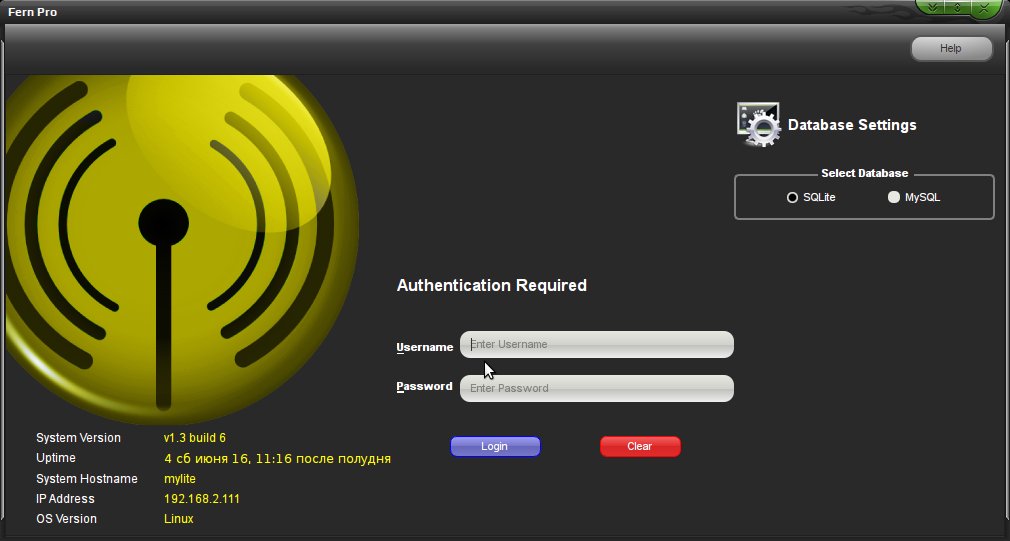Click the blue Login button
Viewport: 1010px width, 541px height.
click(x=495, y=446)
